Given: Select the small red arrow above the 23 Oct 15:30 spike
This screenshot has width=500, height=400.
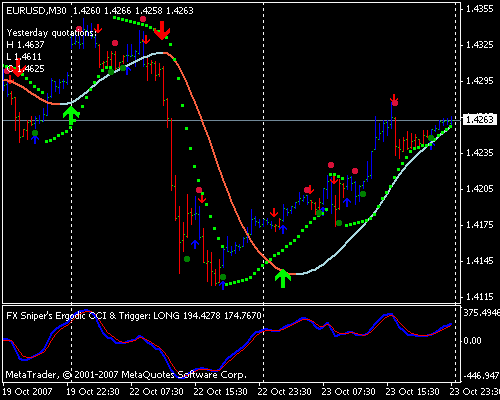Looking at the screenshot, I should point(394,98).
